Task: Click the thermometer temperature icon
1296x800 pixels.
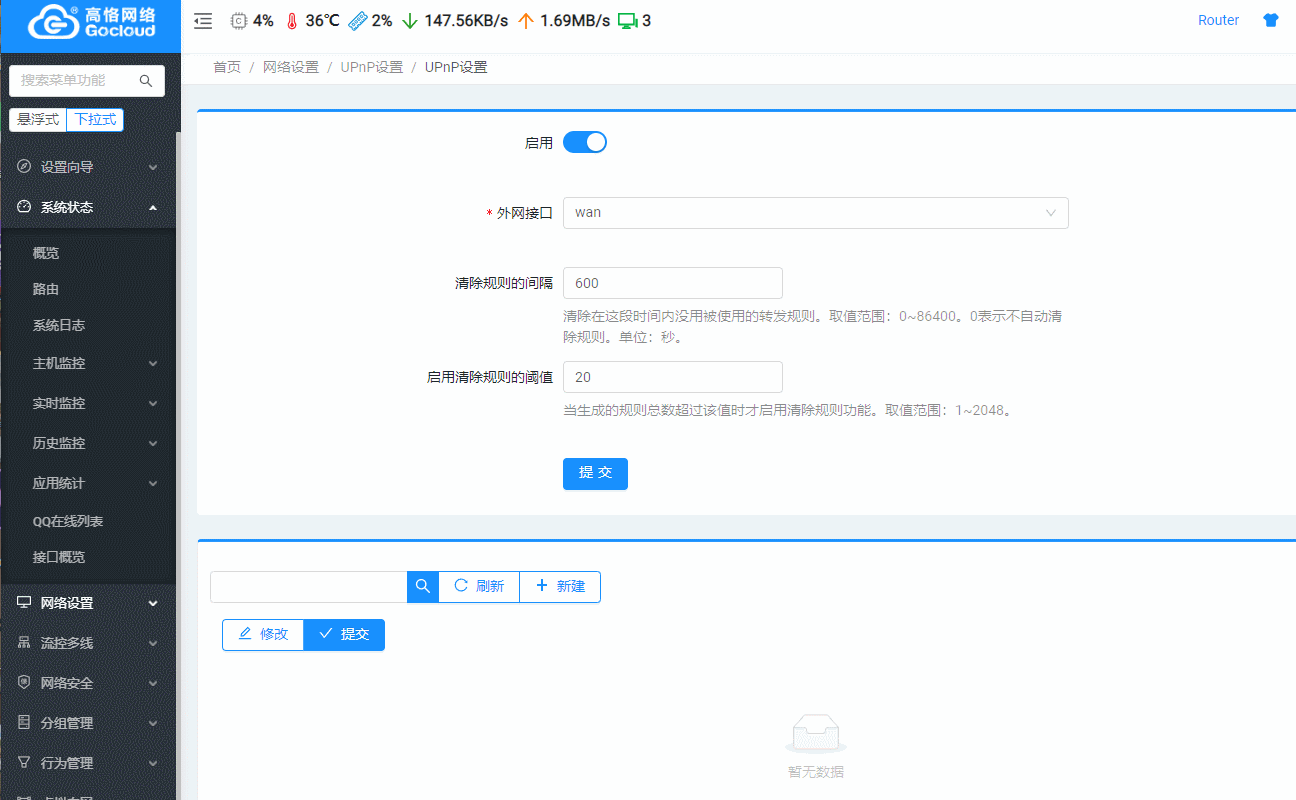Action: point(292,20)
